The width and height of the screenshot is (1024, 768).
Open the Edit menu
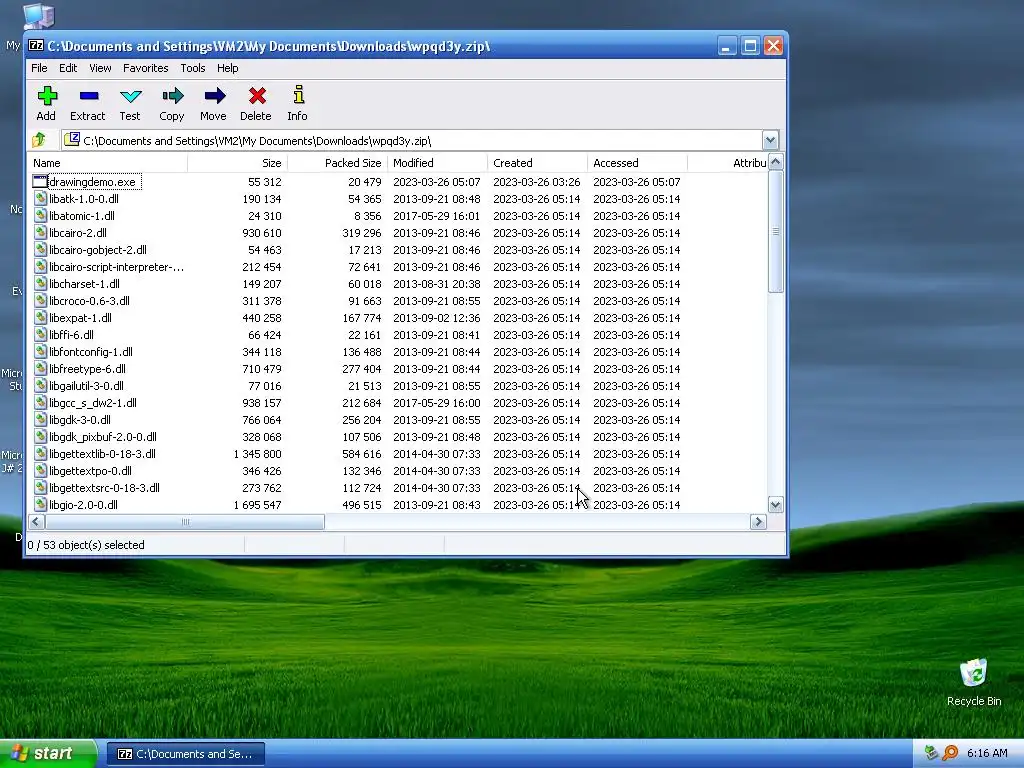point(68,68)
